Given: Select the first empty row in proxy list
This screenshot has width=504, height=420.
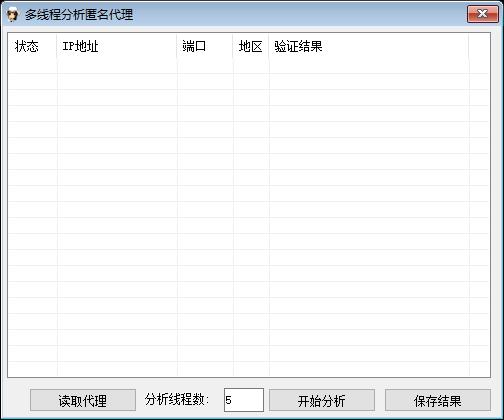Looking at the screenshot, I should [x=249, y=66].
